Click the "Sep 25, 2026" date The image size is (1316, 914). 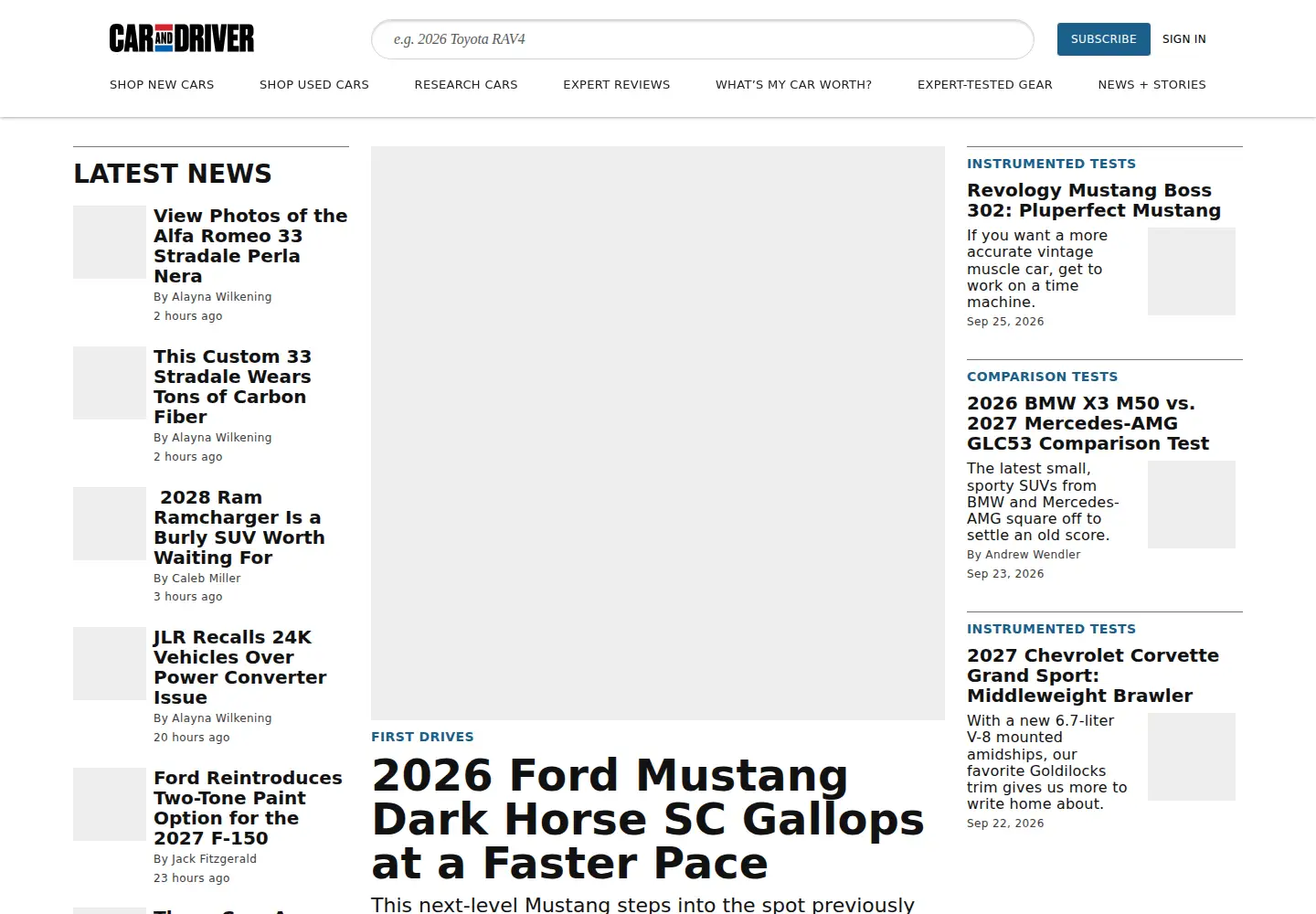tap(1005, 322)
